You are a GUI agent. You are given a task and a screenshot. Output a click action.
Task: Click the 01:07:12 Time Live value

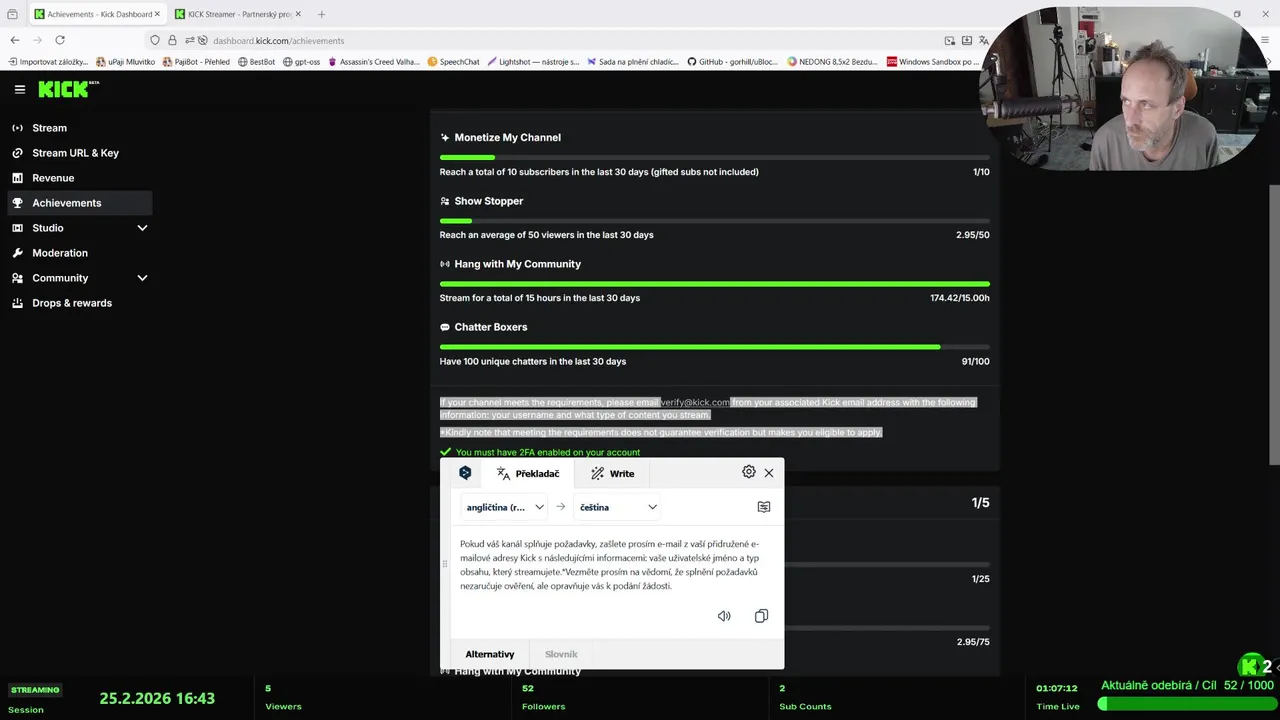click(1057, 688)
